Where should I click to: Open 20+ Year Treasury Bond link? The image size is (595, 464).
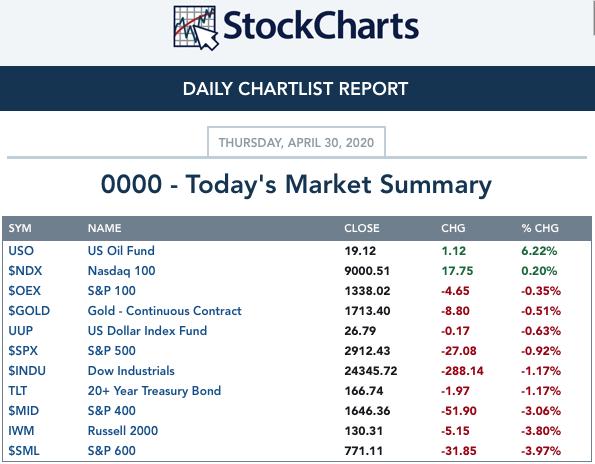coord(154,391)
